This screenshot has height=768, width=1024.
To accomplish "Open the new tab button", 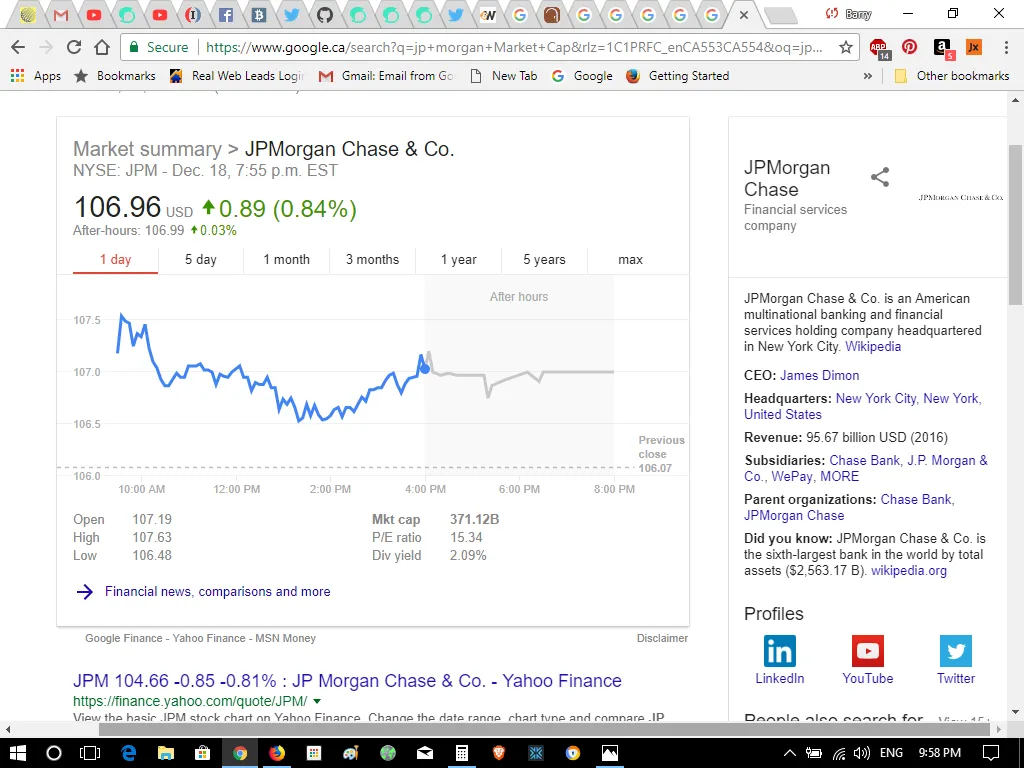I will click(x=780, y=15).
